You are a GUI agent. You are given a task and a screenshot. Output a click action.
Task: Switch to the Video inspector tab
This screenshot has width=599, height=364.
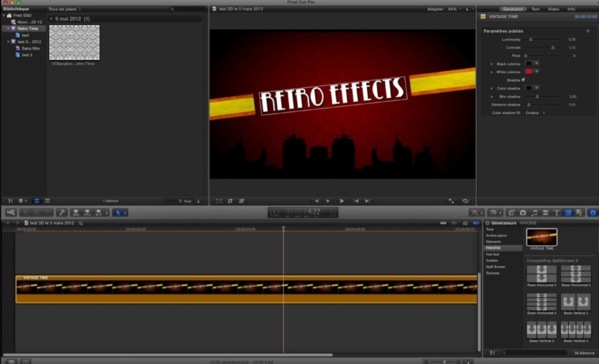coord(553,9)
